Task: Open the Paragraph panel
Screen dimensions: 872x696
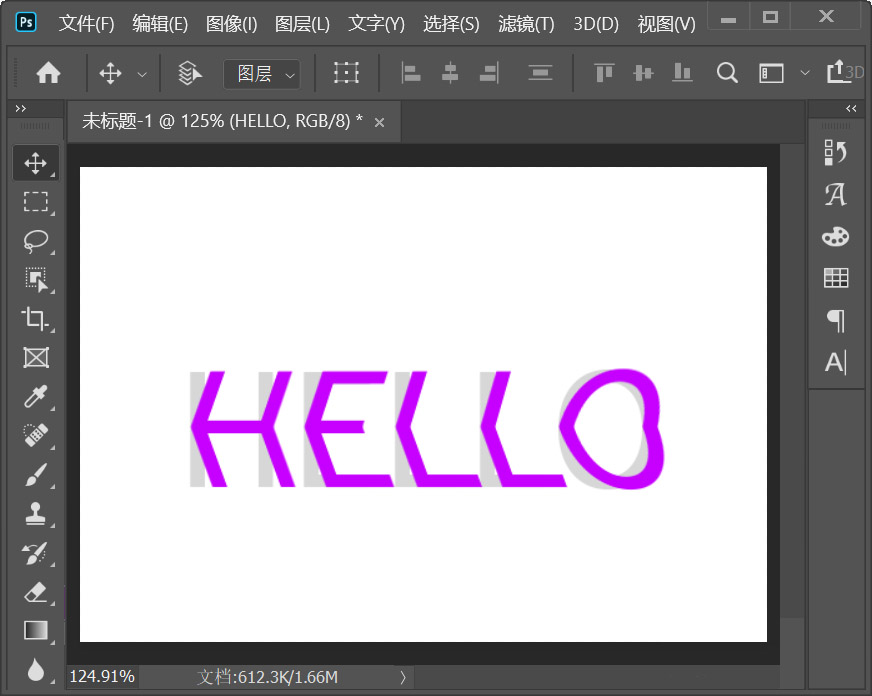Action: click(x=836, y=321)
